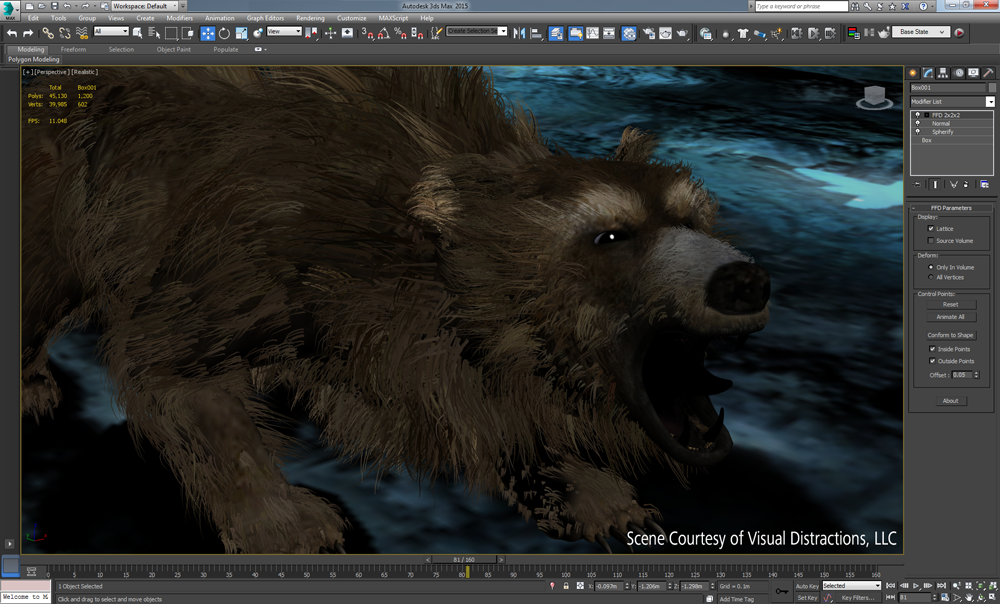Screen dimensions: 1000x604
Task: Toggle FFD 2x2x2 modifier visibility bulb
Action: [x=918, y=115]
